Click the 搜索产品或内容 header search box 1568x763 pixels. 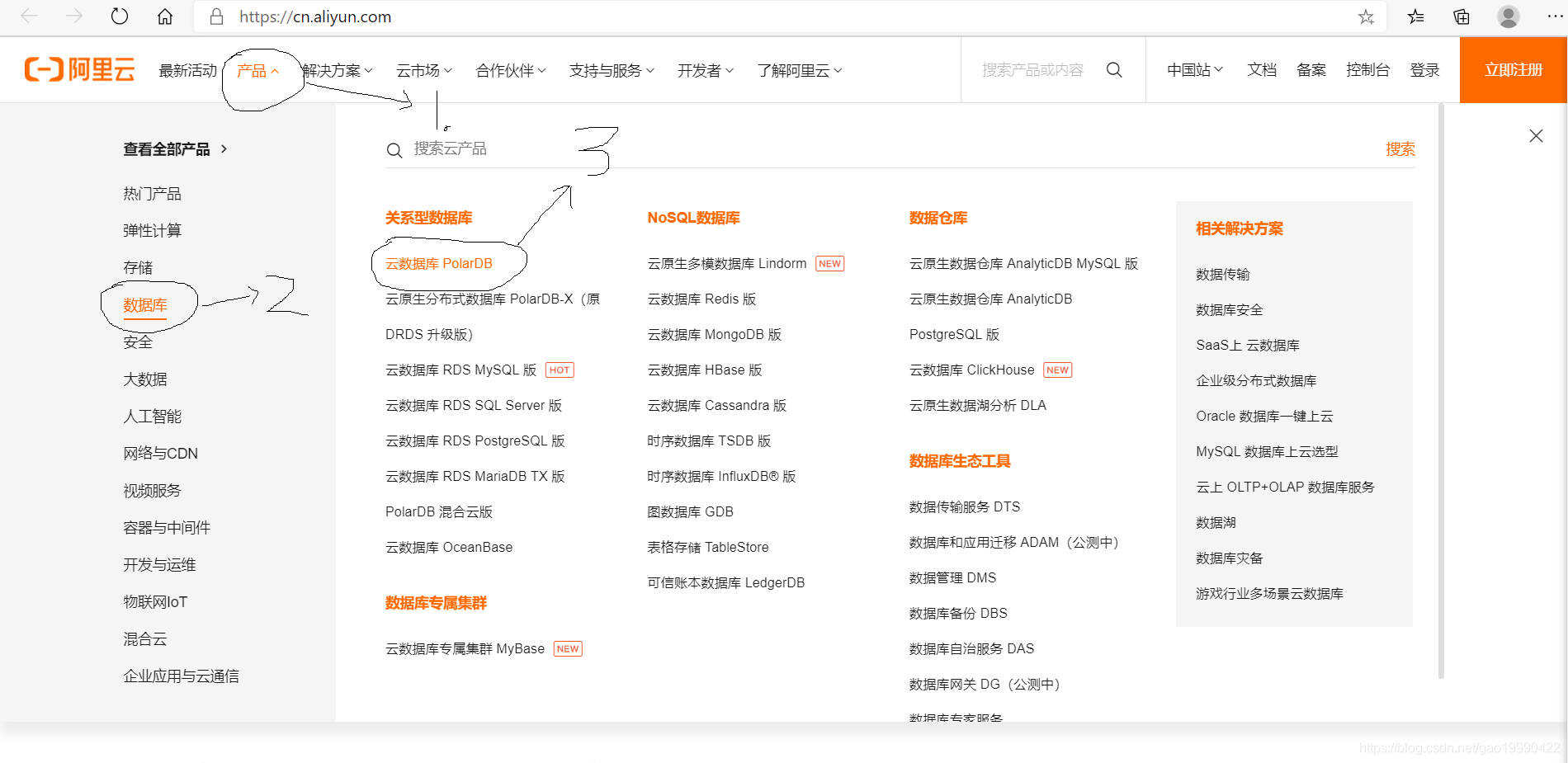pyautogui.click(x=1032, y=70)
